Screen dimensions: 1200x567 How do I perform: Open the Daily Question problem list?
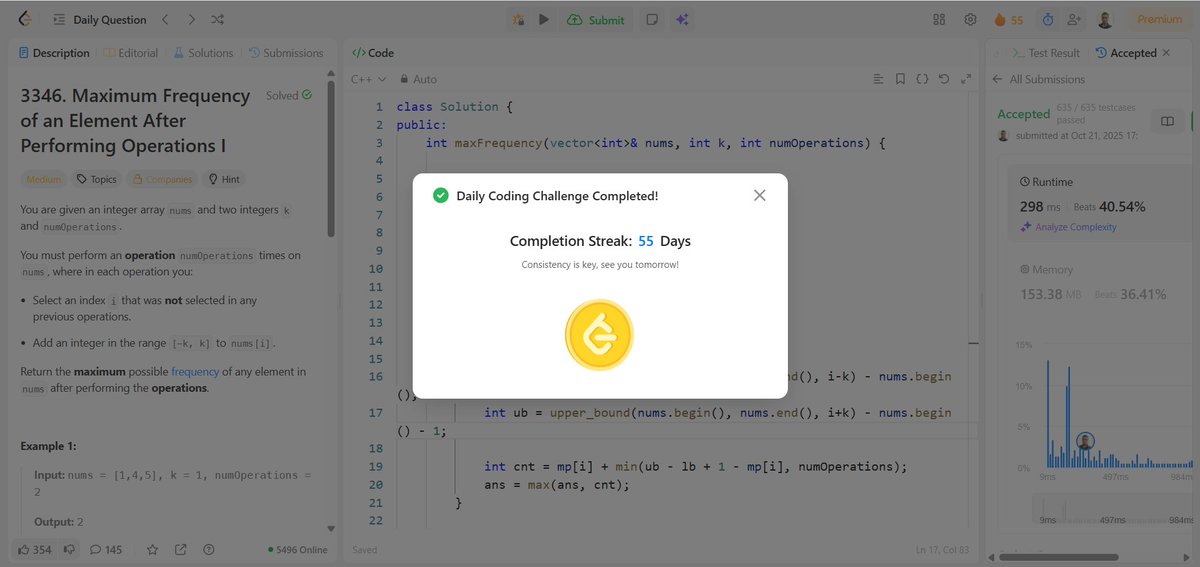point(100,19)
